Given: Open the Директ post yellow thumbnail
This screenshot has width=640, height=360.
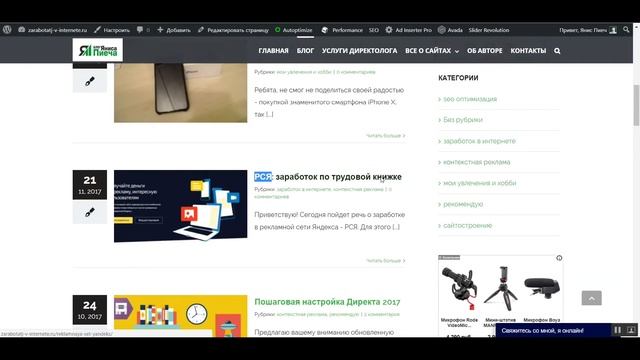Looking at the screenshot, I should [180, 316].
